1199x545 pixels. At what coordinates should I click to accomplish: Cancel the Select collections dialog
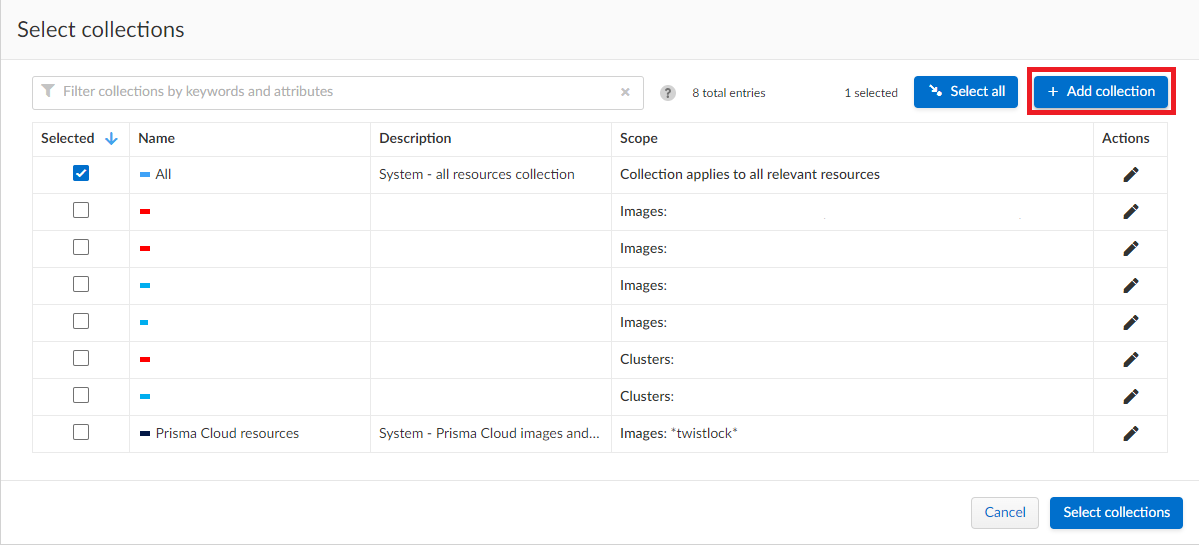1004,513
